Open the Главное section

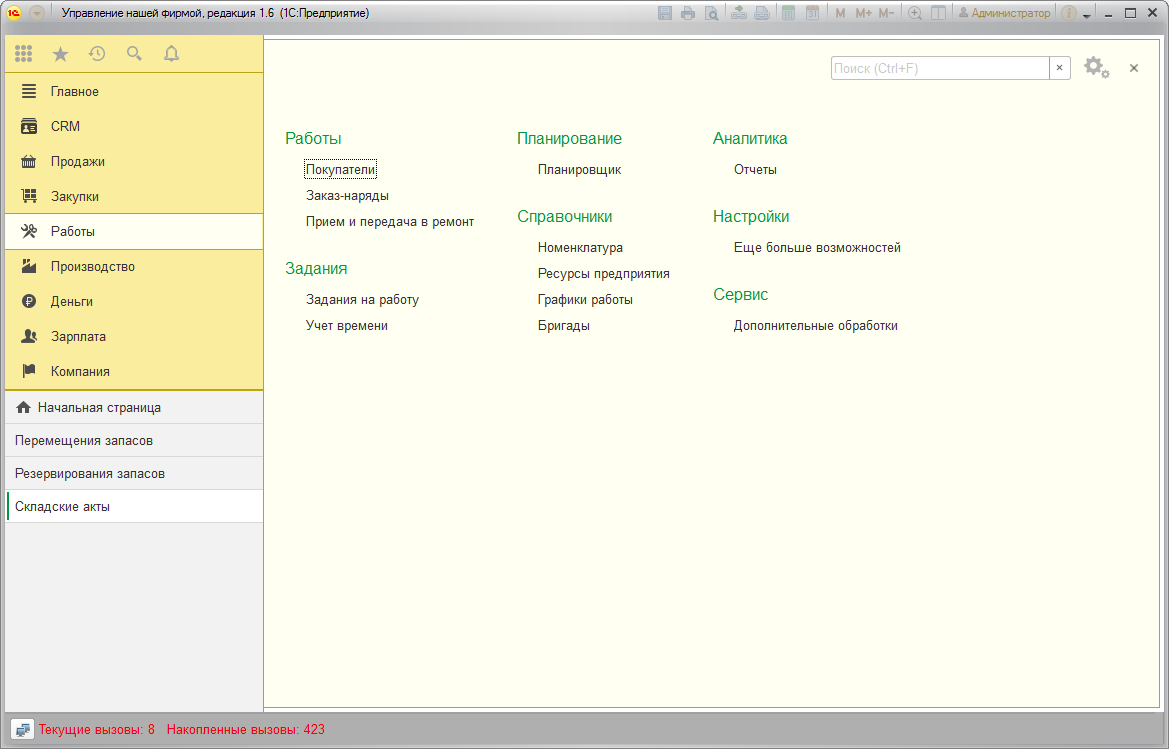click(x=134, y=91)
